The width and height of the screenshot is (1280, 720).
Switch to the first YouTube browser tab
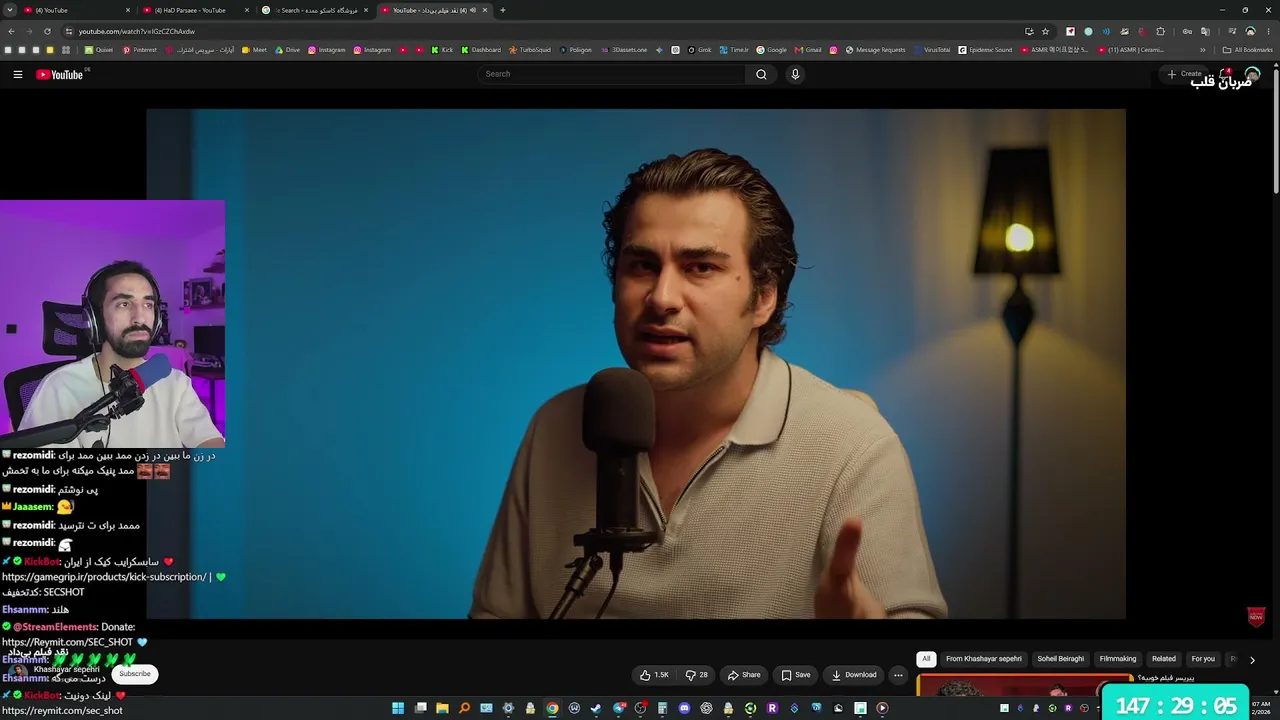75,10
